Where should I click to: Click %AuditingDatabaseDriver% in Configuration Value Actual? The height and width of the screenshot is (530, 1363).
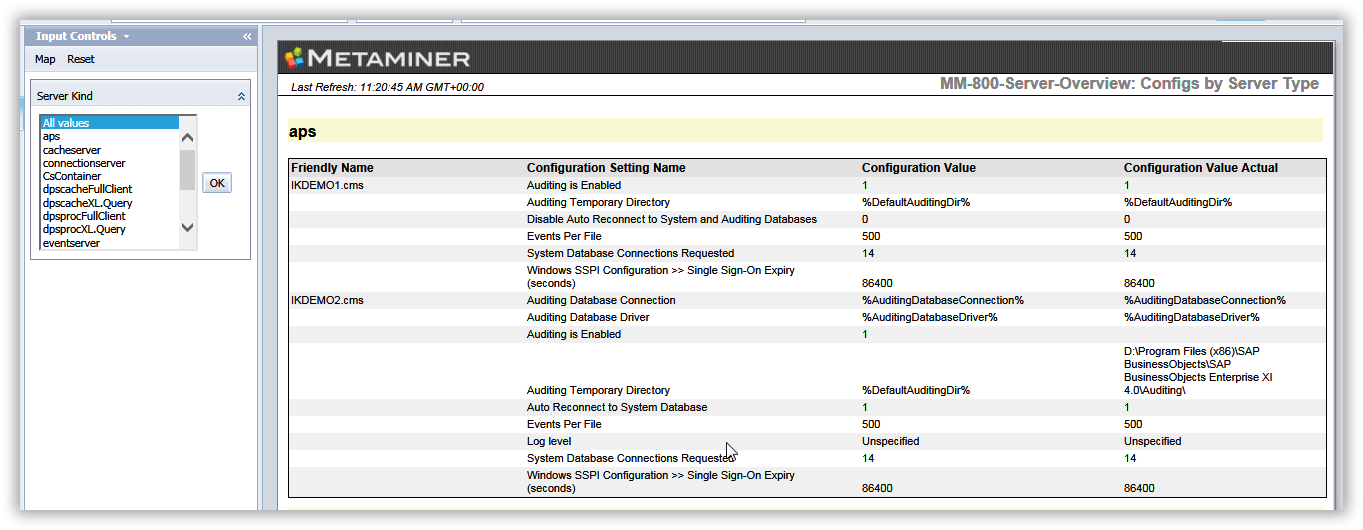[1192, 317]
